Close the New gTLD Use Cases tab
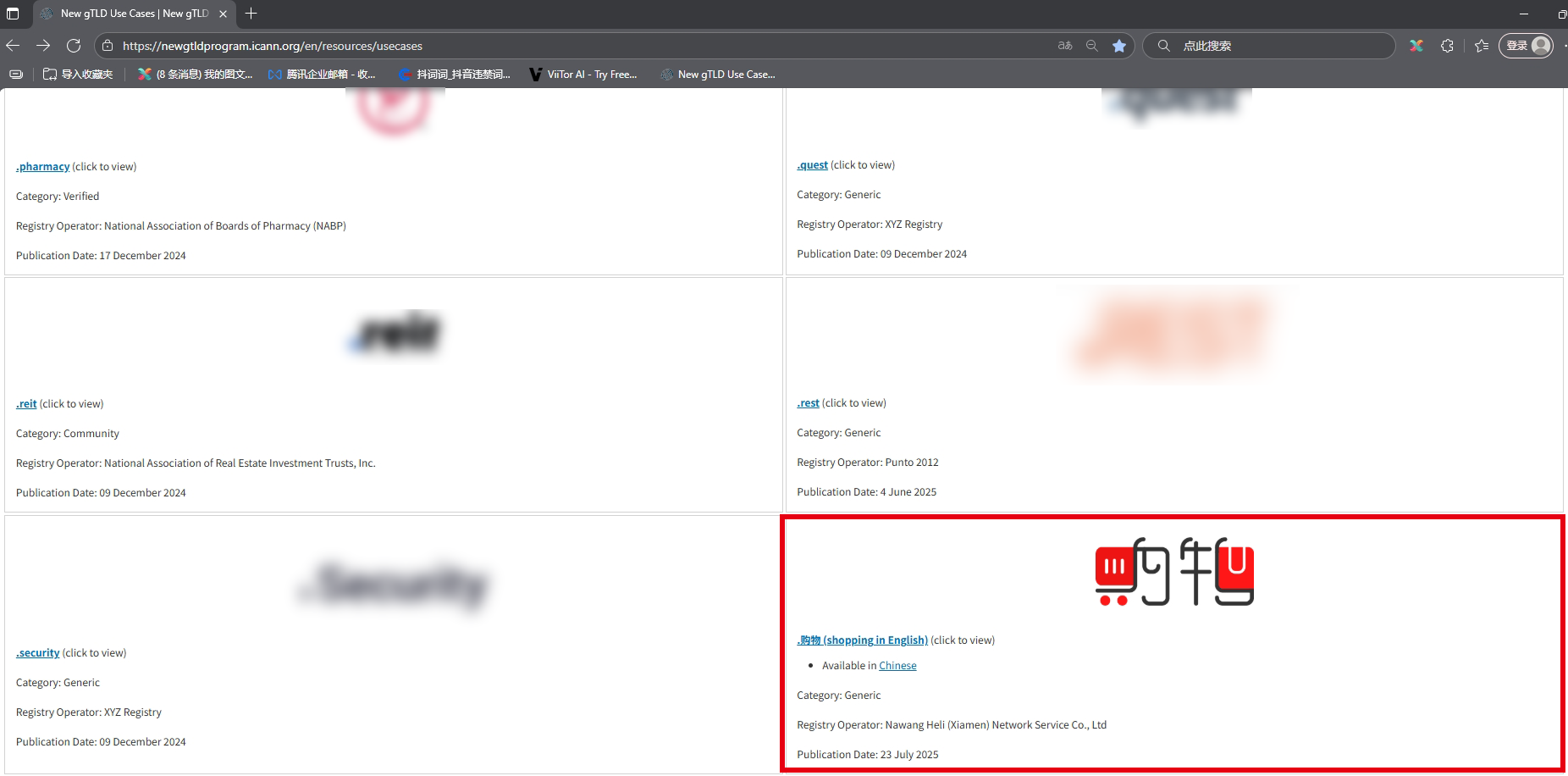The image size is (1568, 776). click(x=223, y=14)
